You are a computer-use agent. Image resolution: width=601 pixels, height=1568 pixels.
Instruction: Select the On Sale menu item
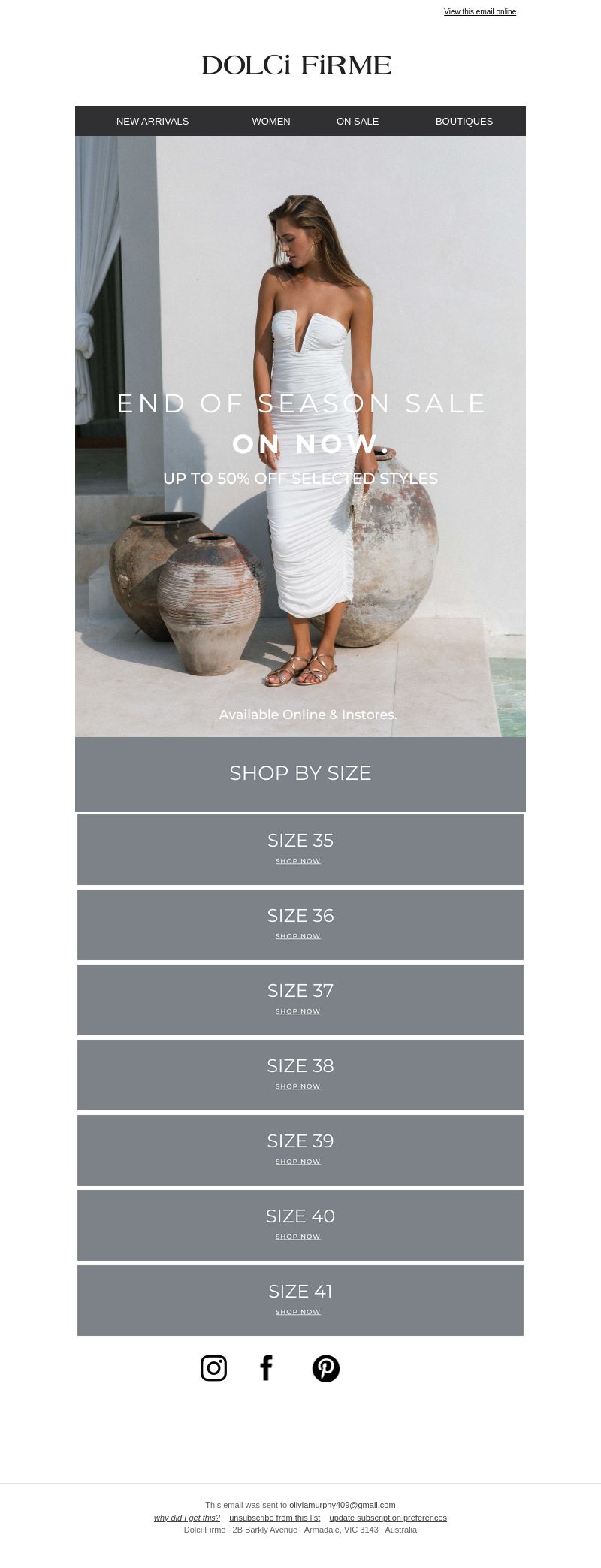click(x=358, y=121)
